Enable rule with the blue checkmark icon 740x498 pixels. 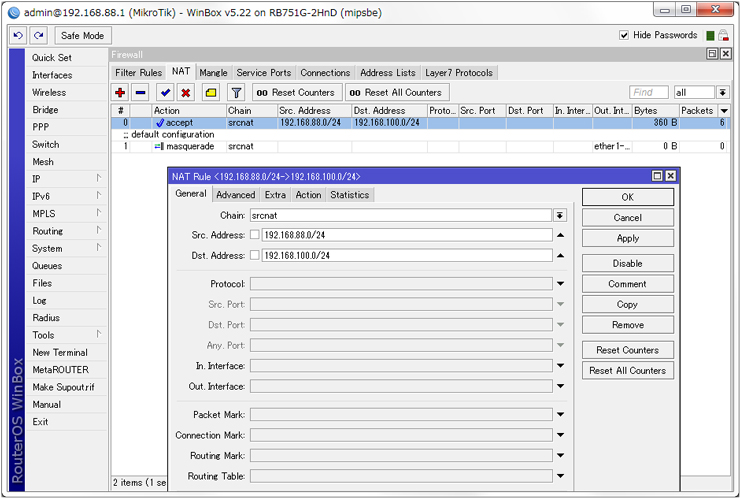coord(165,93)
